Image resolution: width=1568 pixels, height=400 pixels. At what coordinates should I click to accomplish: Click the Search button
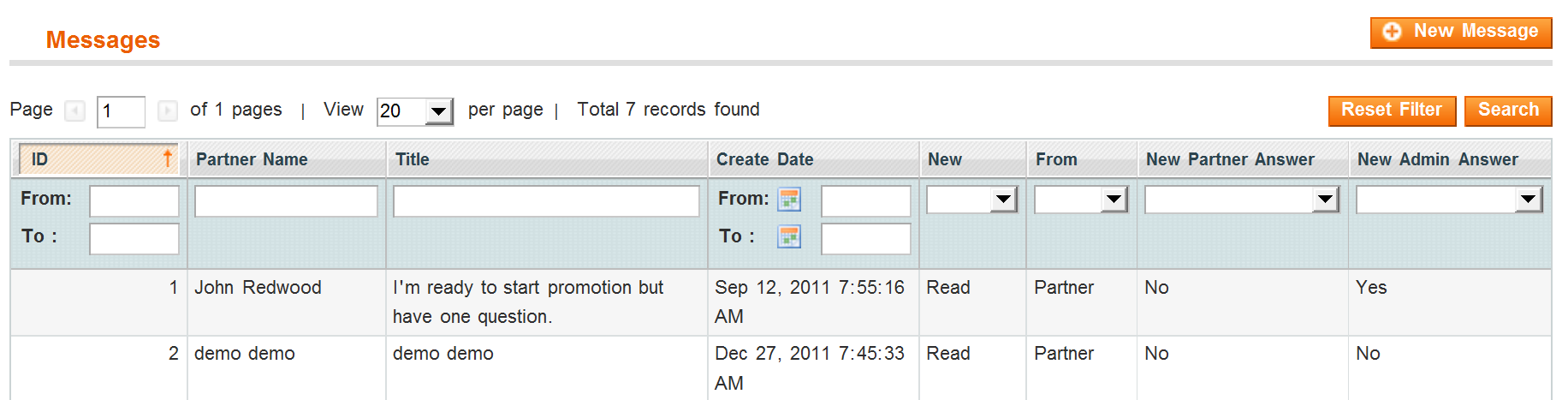1508,110
